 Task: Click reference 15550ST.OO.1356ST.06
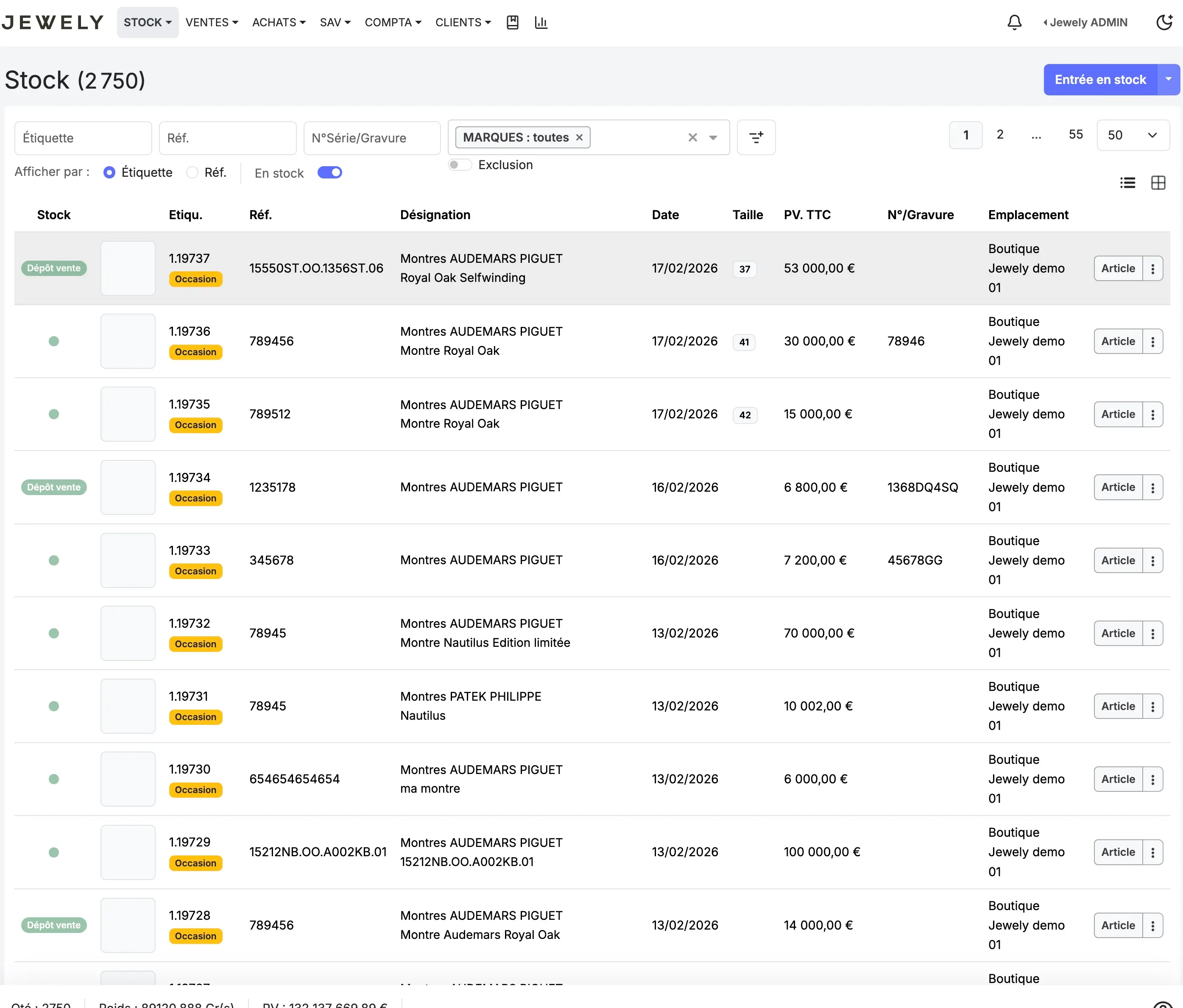click(316, 268)
